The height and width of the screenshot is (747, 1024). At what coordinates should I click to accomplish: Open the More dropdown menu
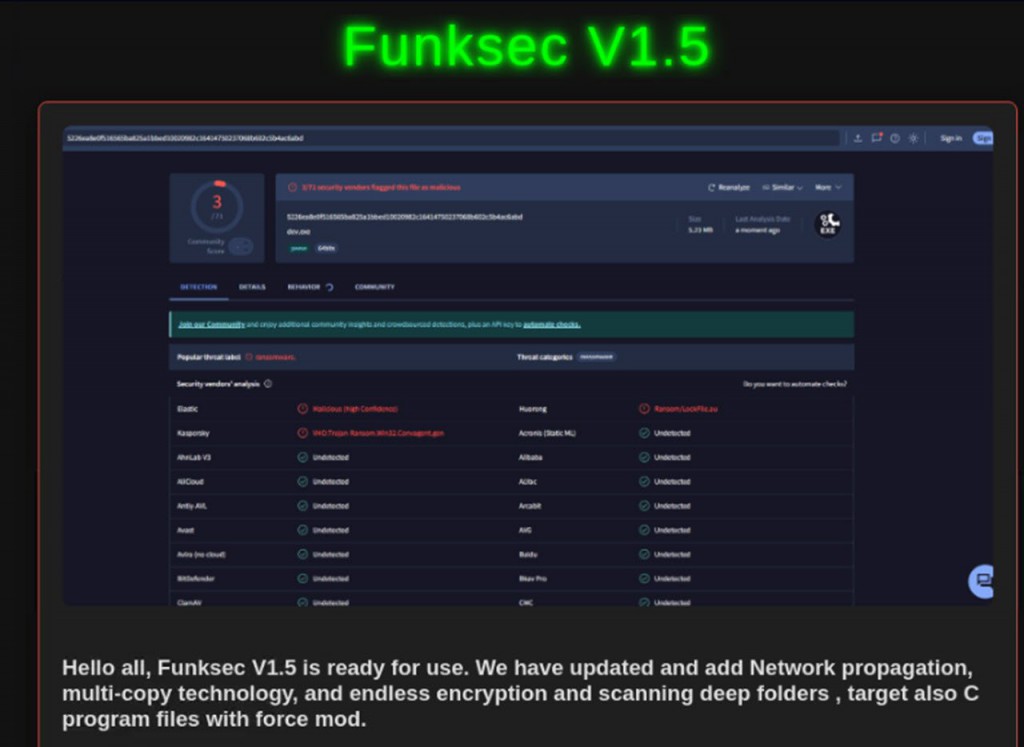pos(826,187)
